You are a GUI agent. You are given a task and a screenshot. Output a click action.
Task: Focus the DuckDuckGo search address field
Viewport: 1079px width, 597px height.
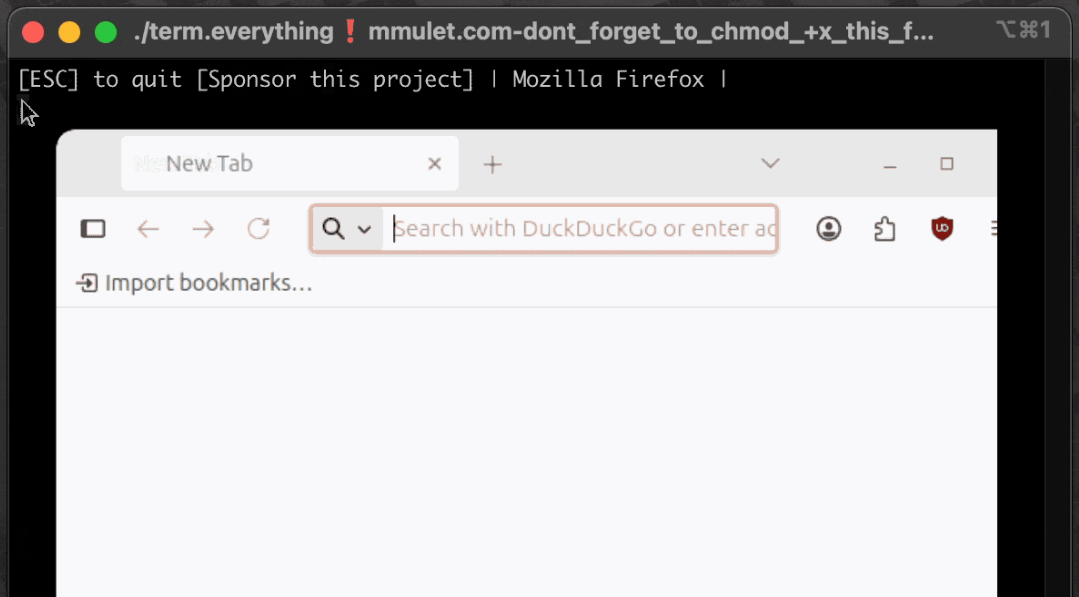[585, 229]
